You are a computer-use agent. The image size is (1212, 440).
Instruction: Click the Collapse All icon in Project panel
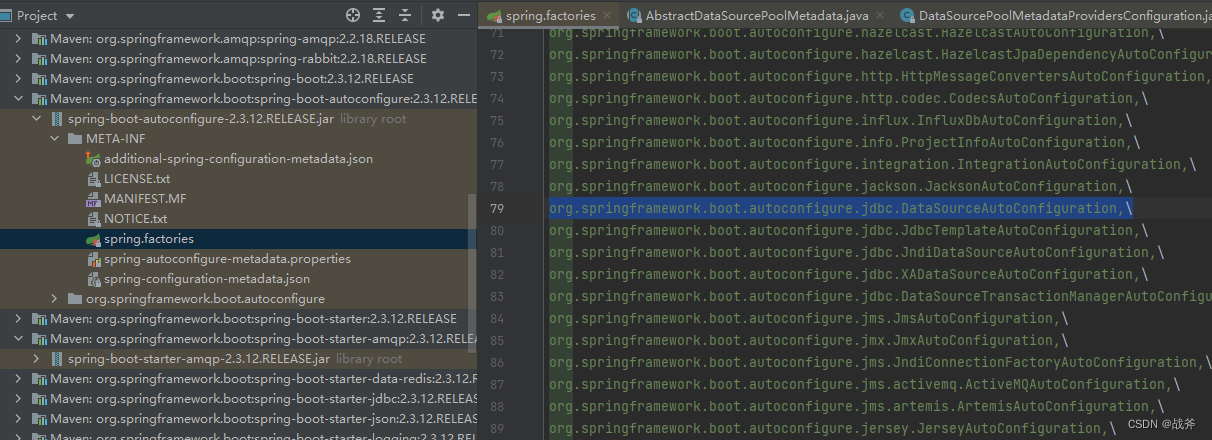coord(406,15)
